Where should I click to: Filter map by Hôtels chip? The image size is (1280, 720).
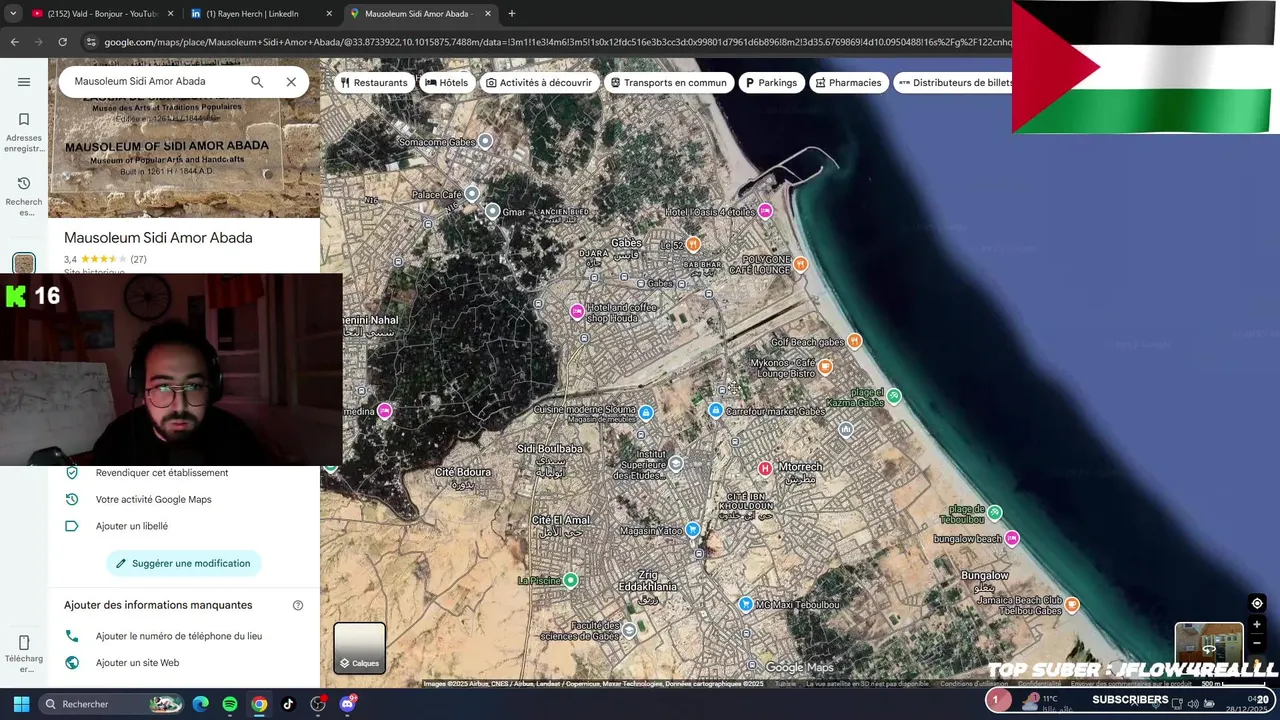446,83
